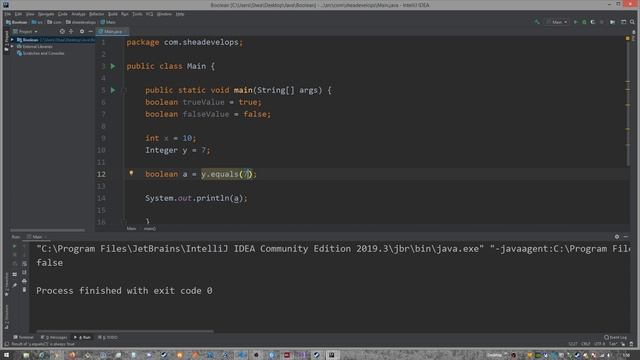Click the Collapse All icon in the Project panel
640x360 pixels.
(71, 31)
